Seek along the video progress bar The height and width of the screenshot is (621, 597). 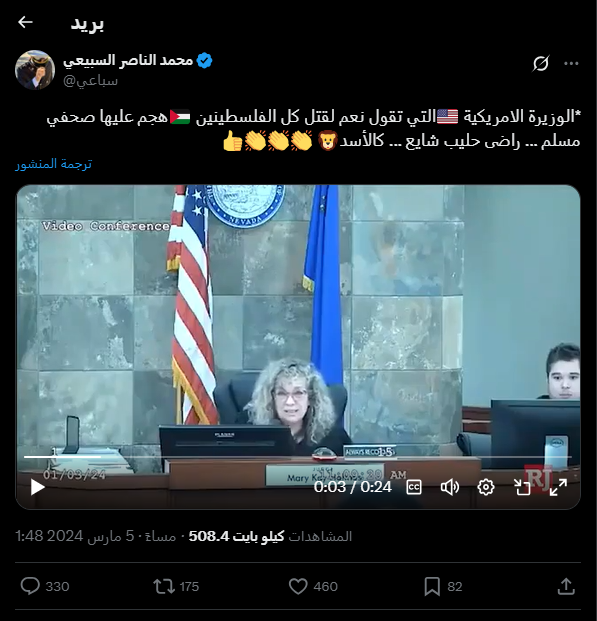(x=298, y=457)
